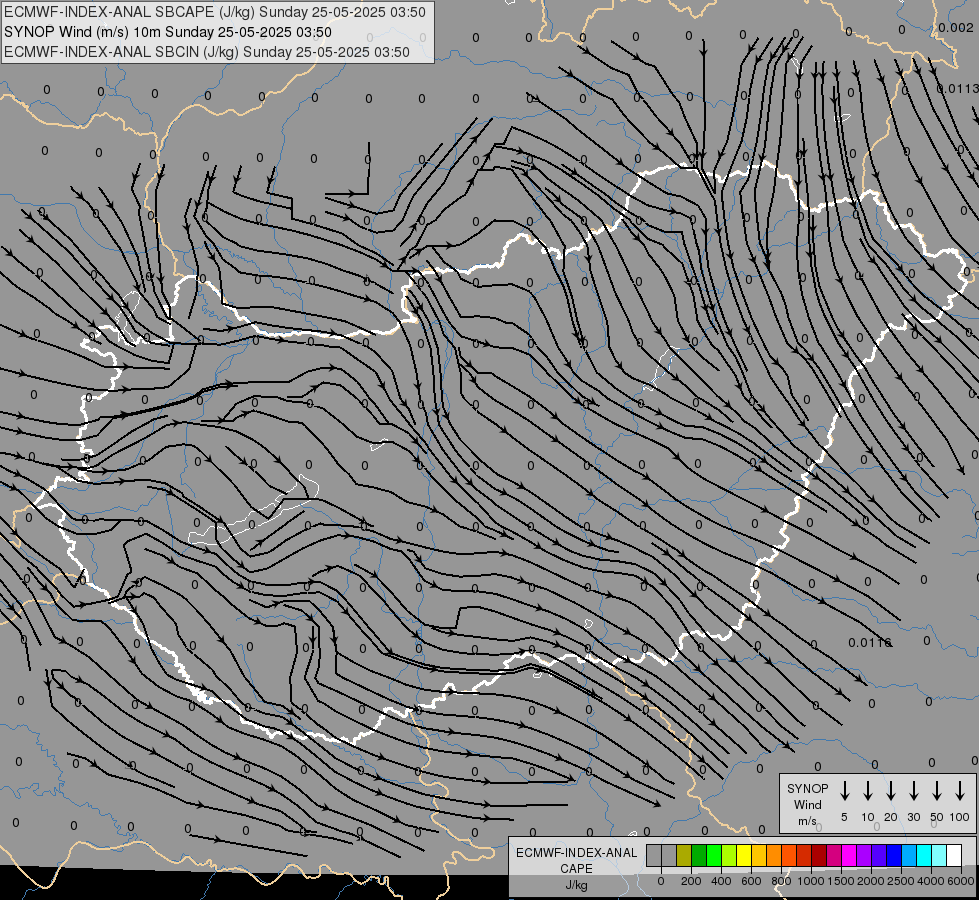Select the white CAPE legend swatch
979x900 pixels.
tap(954, 855)
